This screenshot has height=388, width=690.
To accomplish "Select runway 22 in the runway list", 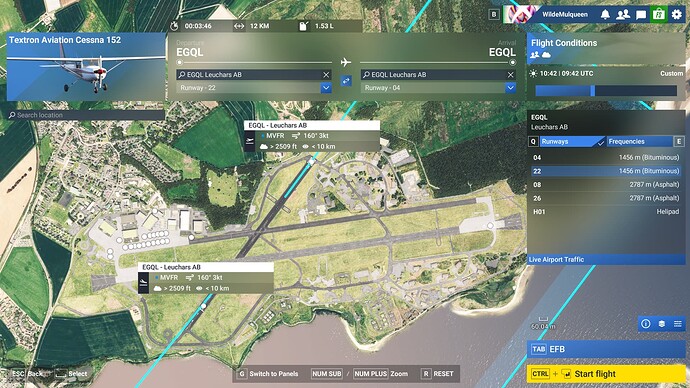I will coord(606,171).
